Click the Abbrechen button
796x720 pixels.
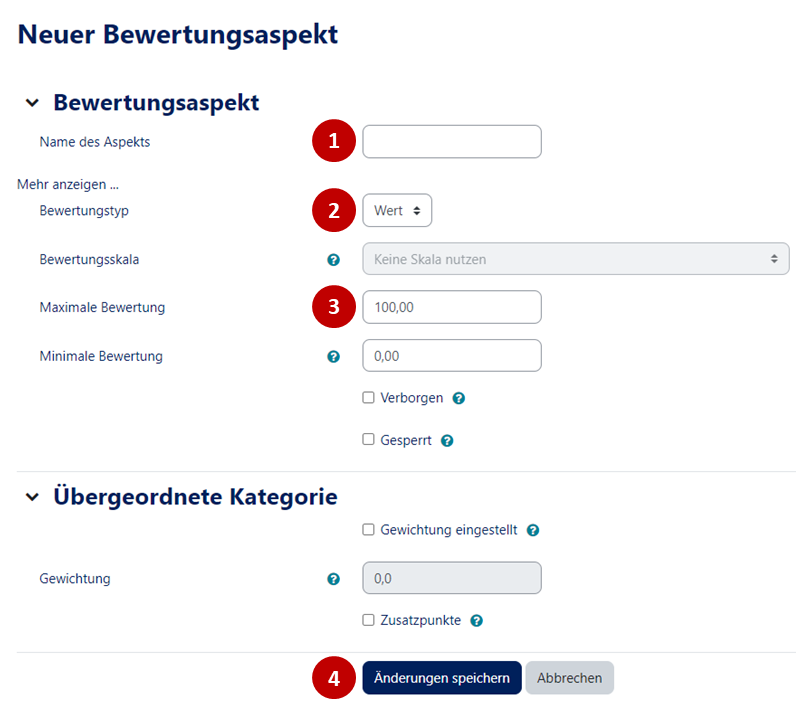[x=569, y=678]
